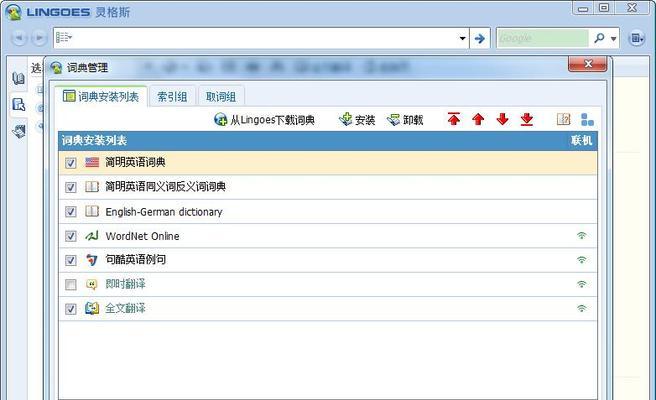
Task: Click the 词典安装列表 column header
Action: [94, 140]
